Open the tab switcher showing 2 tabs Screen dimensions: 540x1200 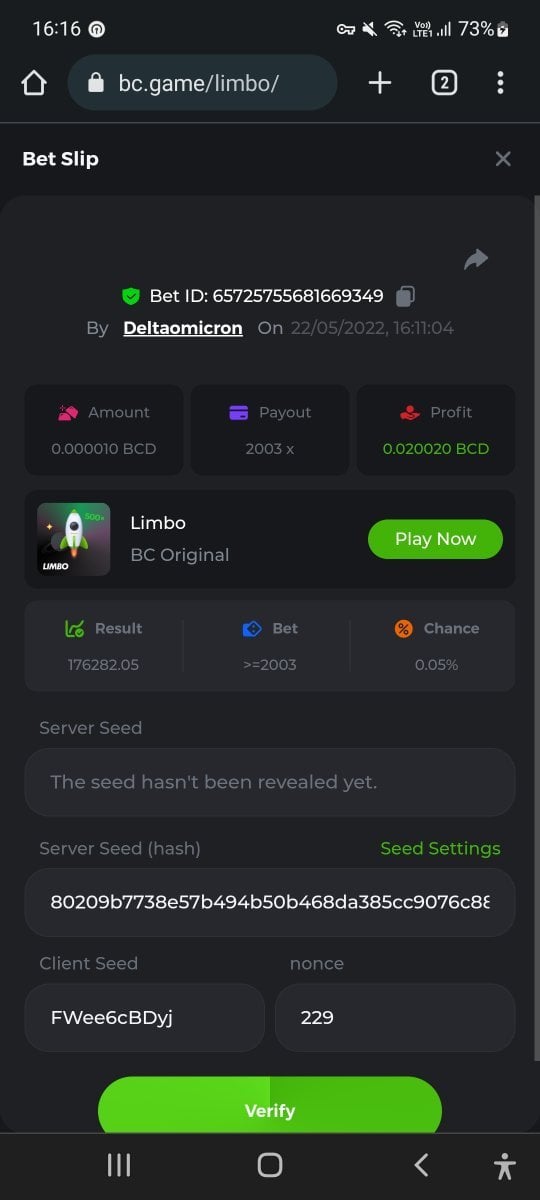(444, 83)
